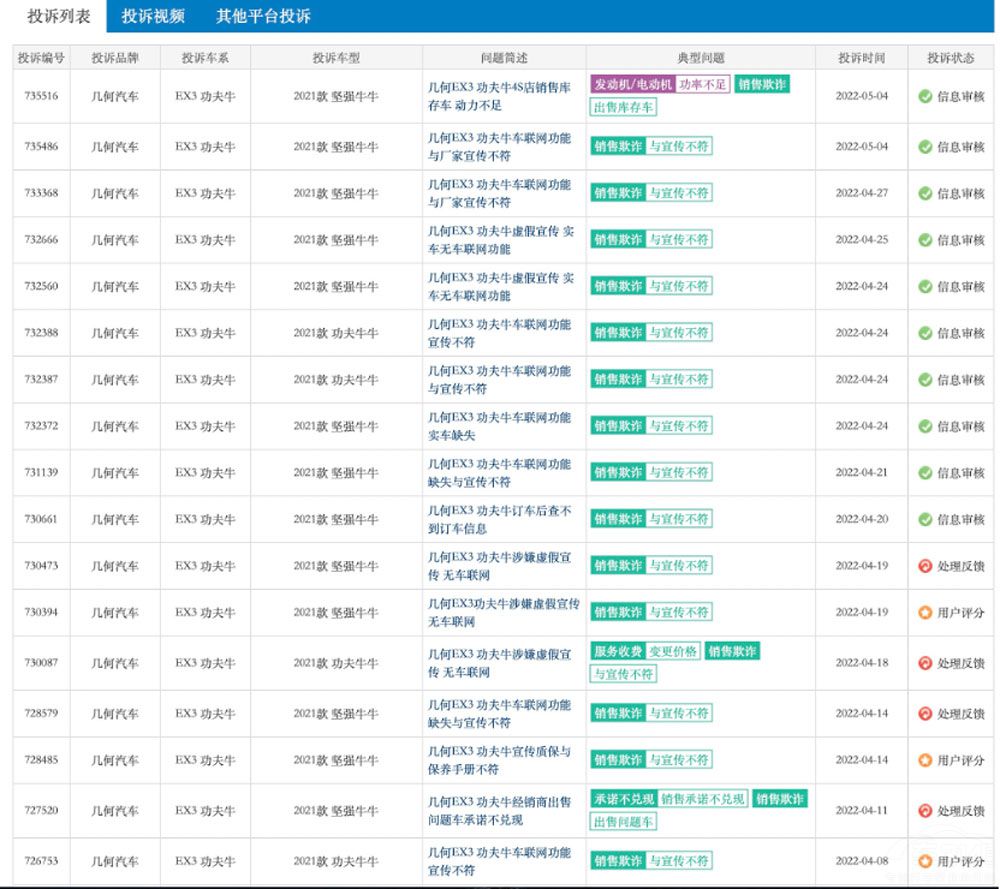
Task: Click red 处理反馈 icon in row 727520
Action: pos(925,811)
